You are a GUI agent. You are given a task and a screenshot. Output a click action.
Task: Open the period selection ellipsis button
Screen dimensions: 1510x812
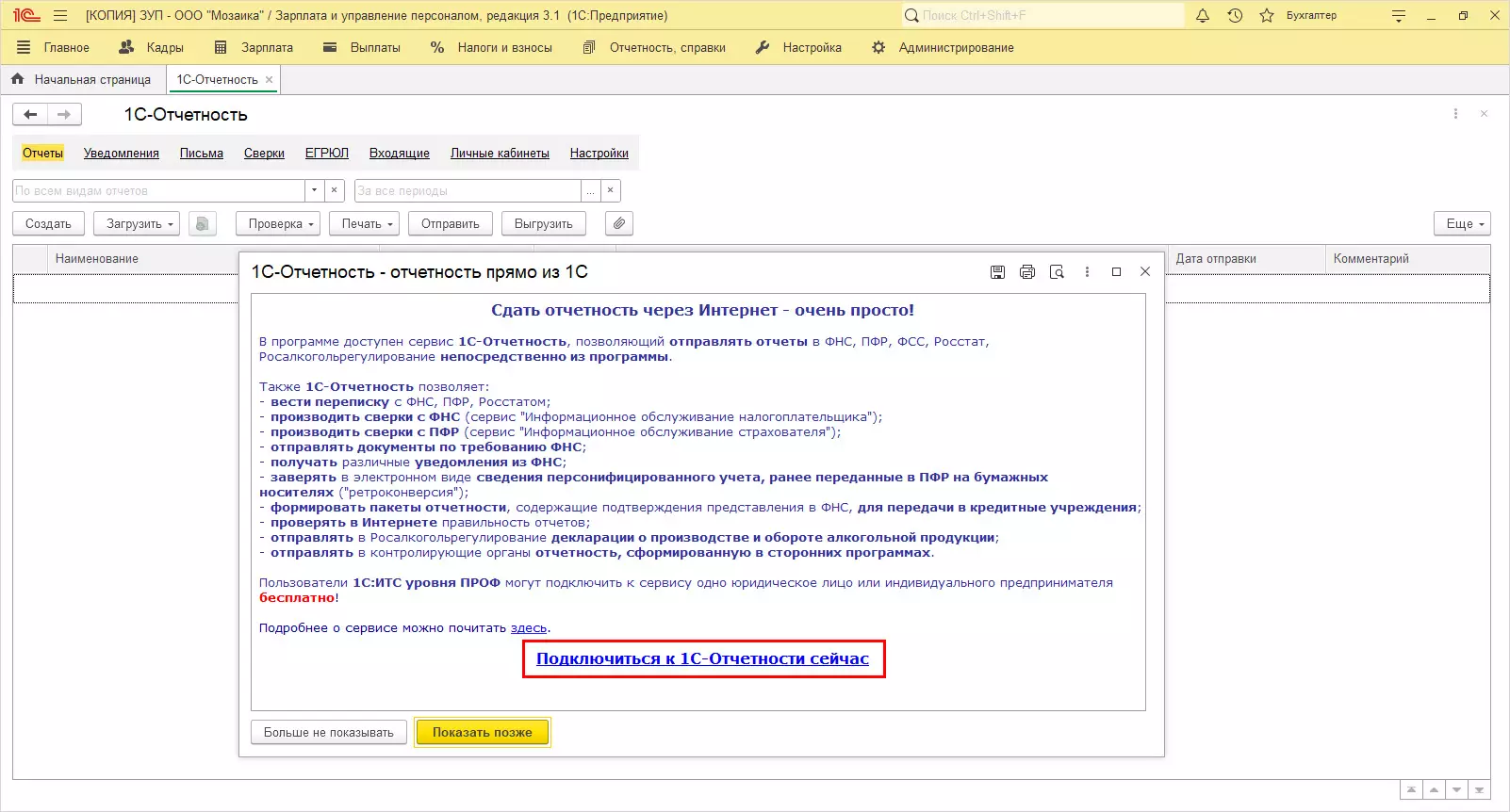click(x=590, y=190)
